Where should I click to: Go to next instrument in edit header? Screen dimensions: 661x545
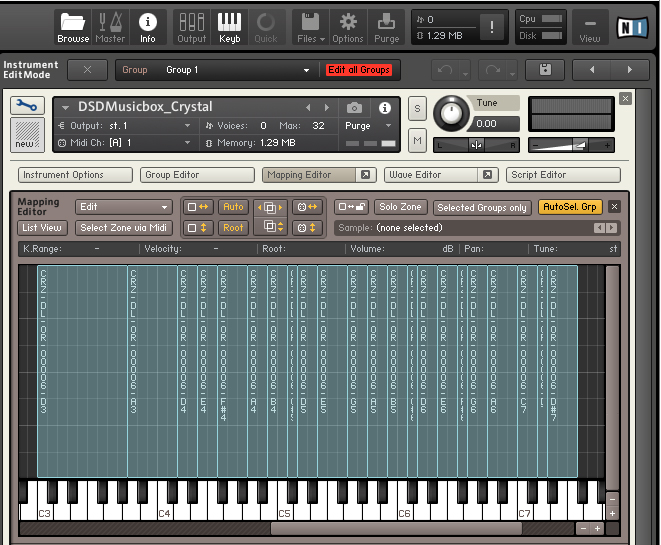[630, 70]
